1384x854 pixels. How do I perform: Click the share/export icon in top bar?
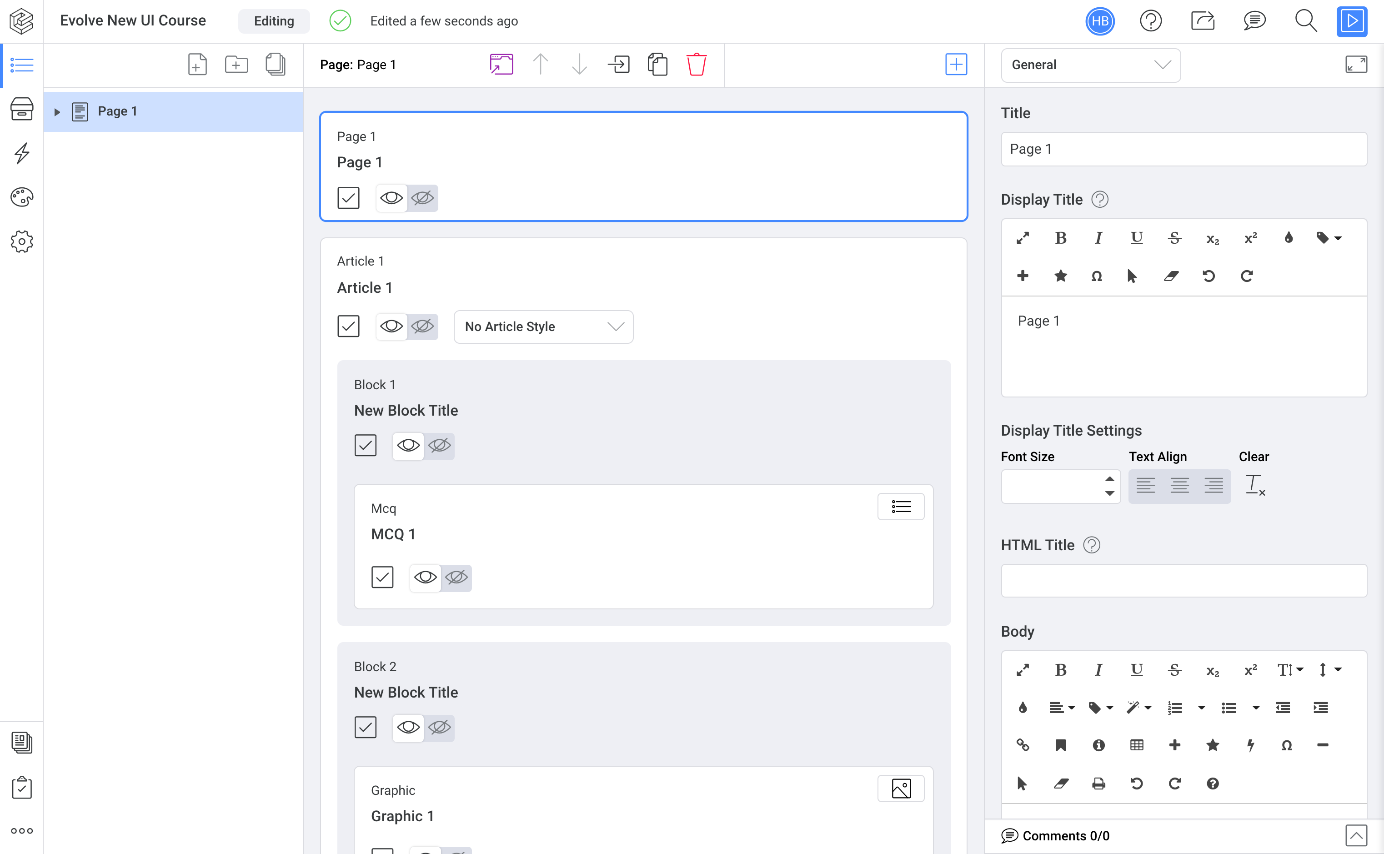pos(1203,20)
